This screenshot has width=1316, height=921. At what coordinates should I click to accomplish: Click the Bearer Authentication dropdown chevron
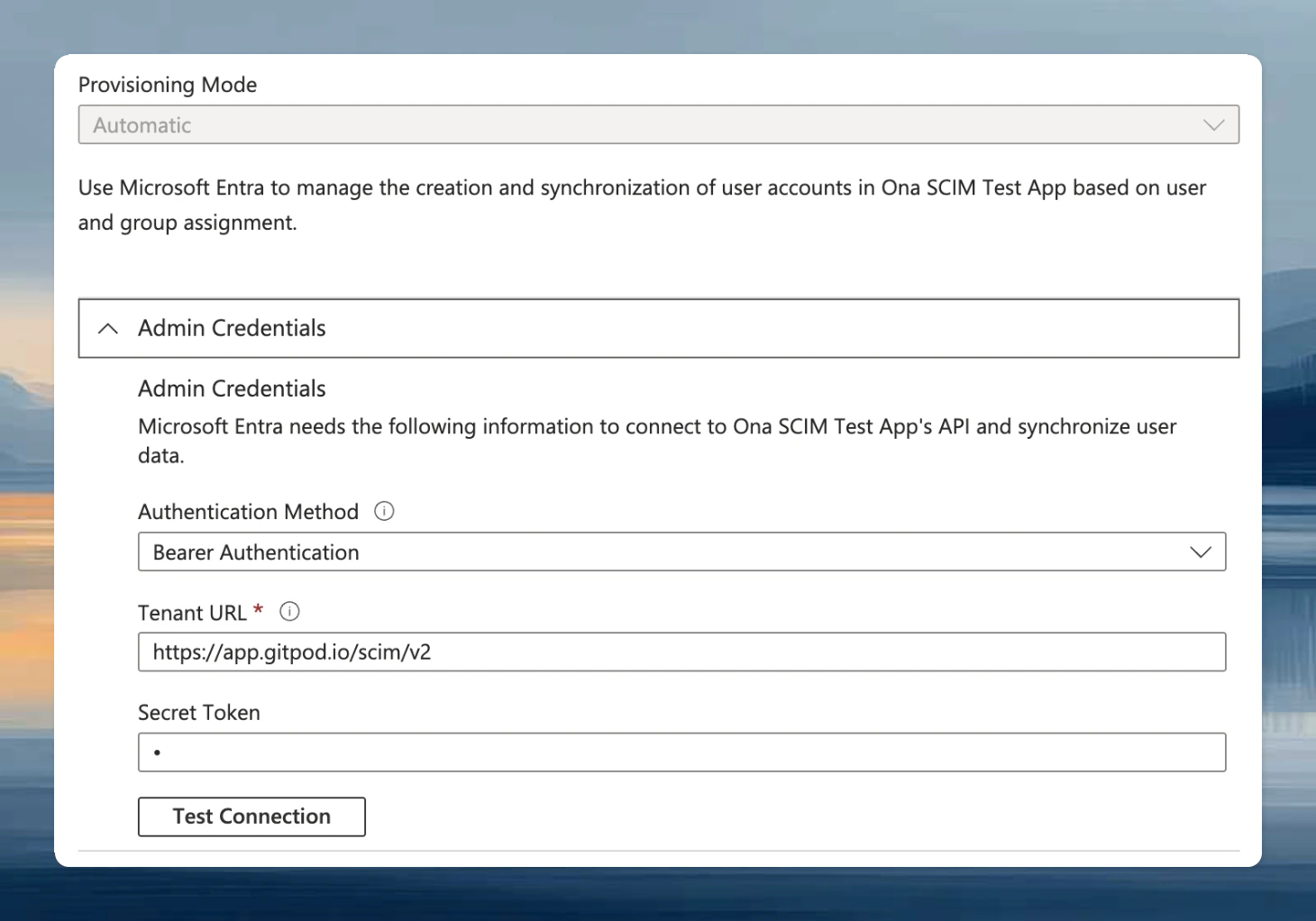point(1200,552)
